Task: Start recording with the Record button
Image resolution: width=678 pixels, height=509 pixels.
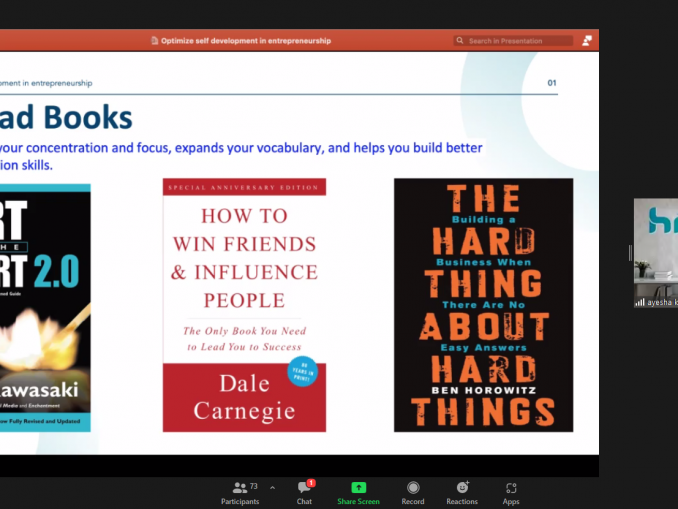Action: click(x=413, y=493)
